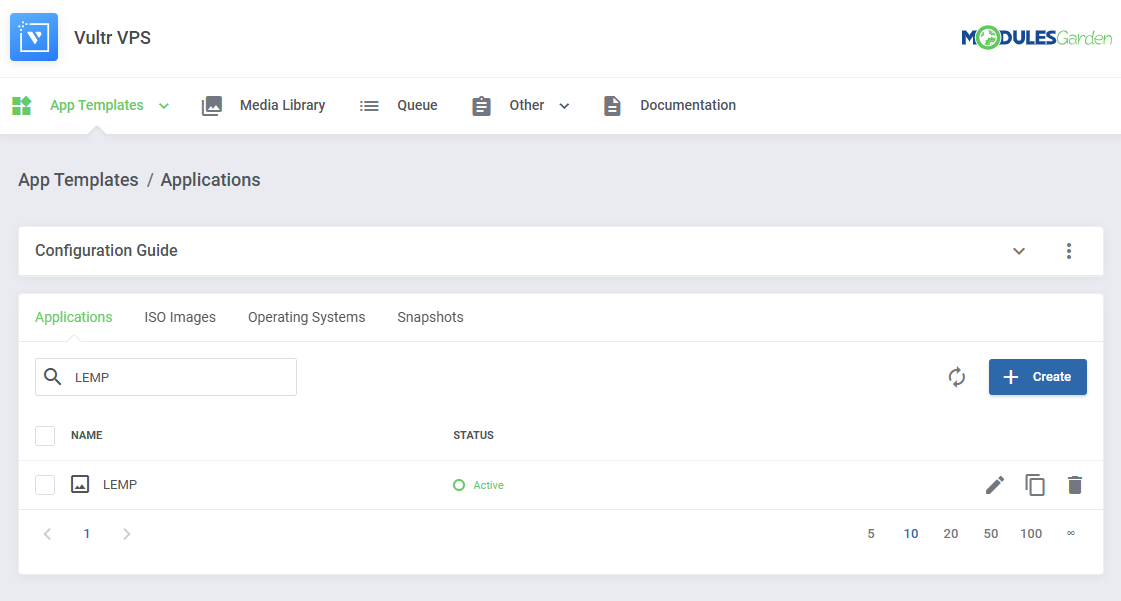Click the Applications breadcrumb text
The height and width of the screenshot is (601, 1121).
(x=210, y=180)
